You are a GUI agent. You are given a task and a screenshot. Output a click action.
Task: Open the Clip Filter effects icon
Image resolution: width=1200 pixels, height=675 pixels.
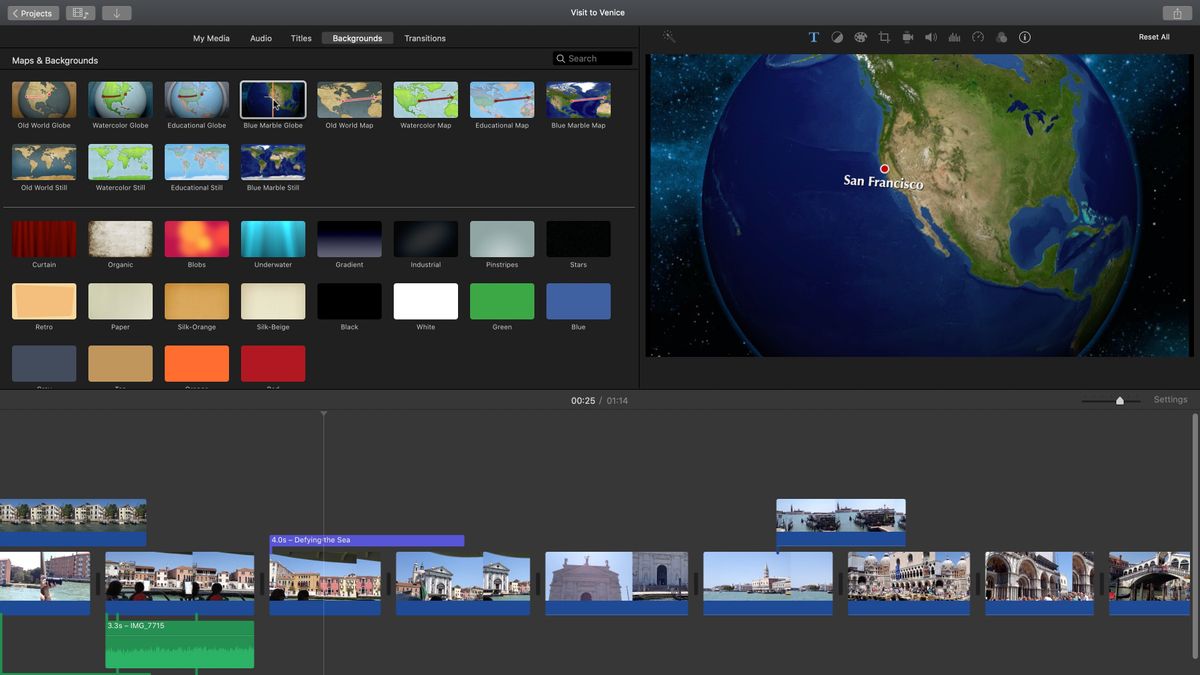[1001, 37]
